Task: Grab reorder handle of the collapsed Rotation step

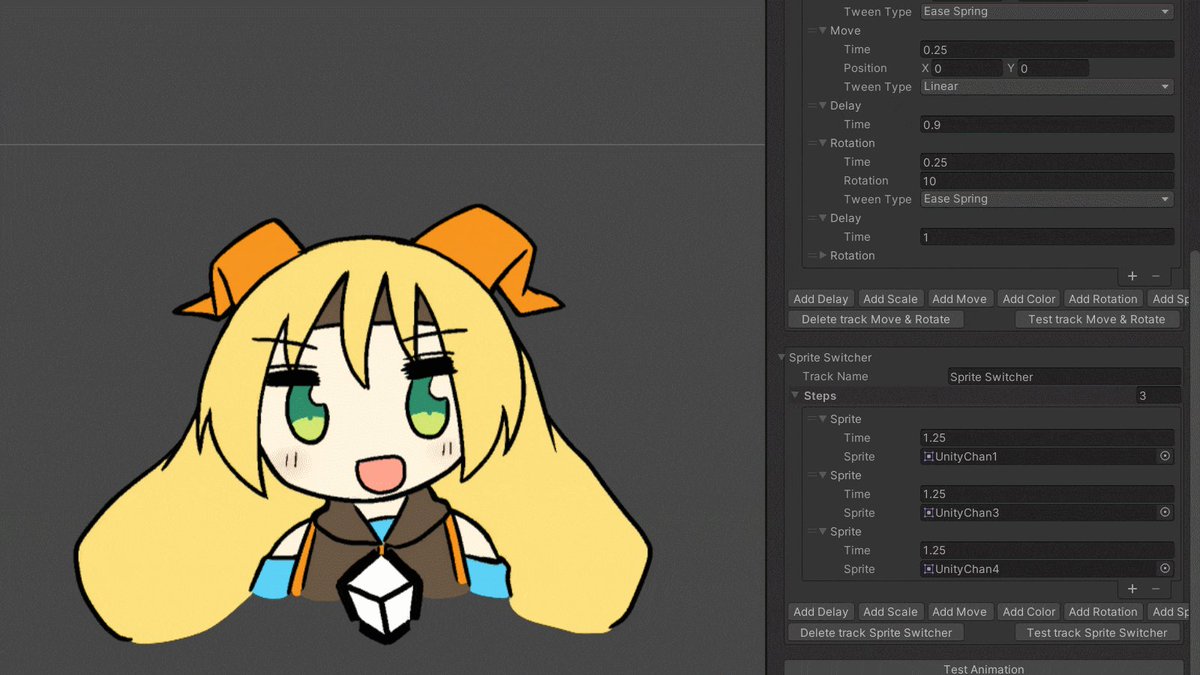Action: (x=813, y=256)
